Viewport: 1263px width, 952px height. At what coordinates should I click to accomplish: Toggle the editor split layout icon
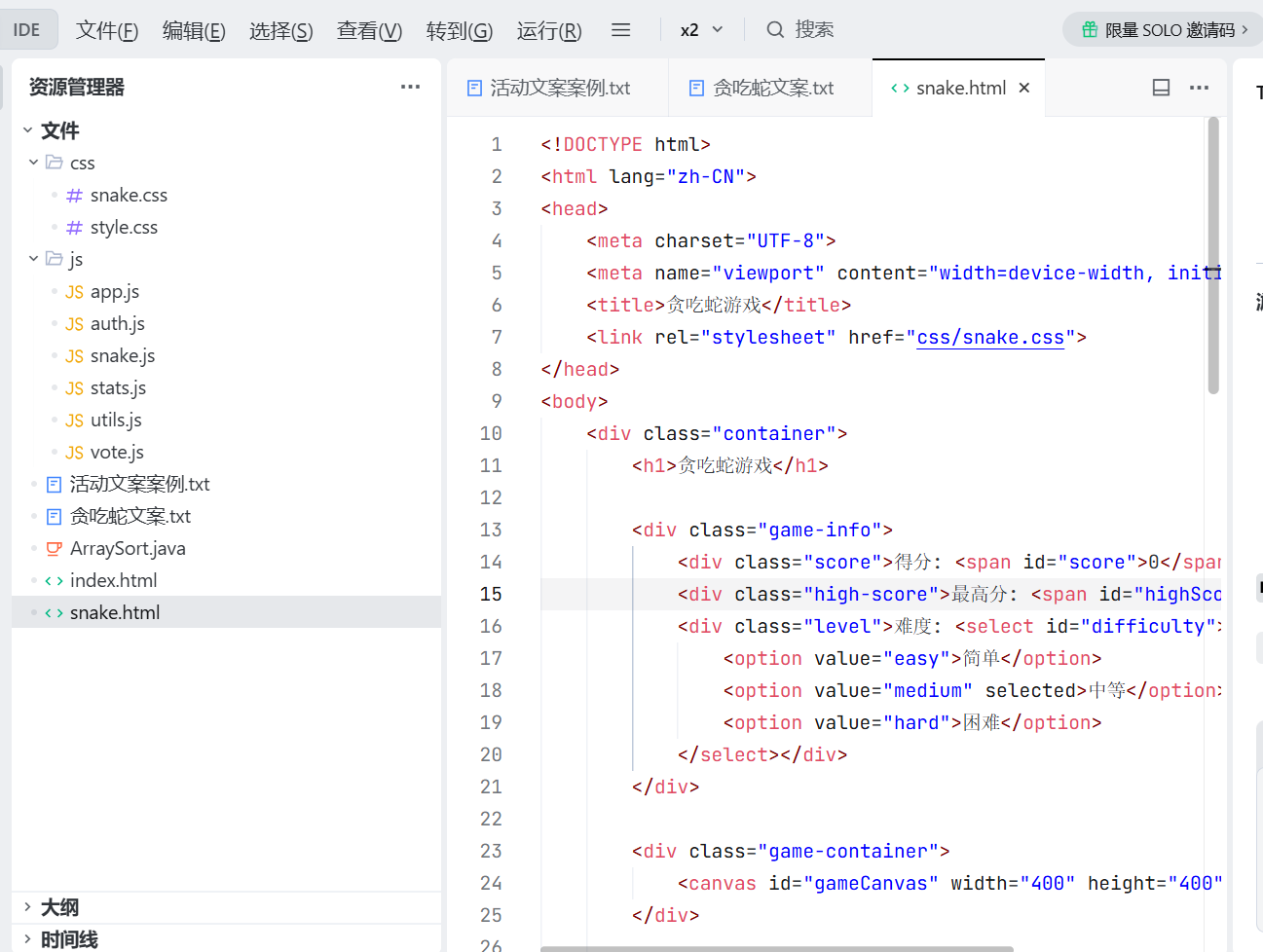(1161, 88)
